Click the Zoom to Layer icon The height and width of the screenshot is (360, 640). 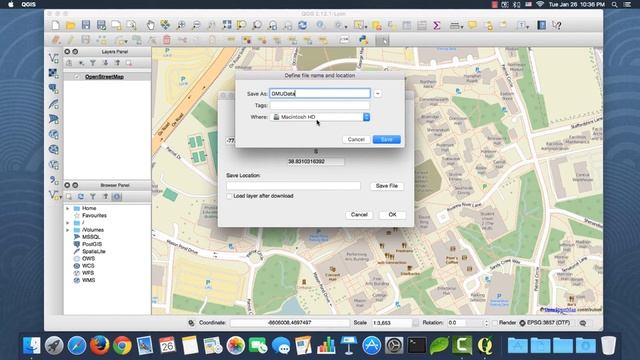(x=257, y=25)
